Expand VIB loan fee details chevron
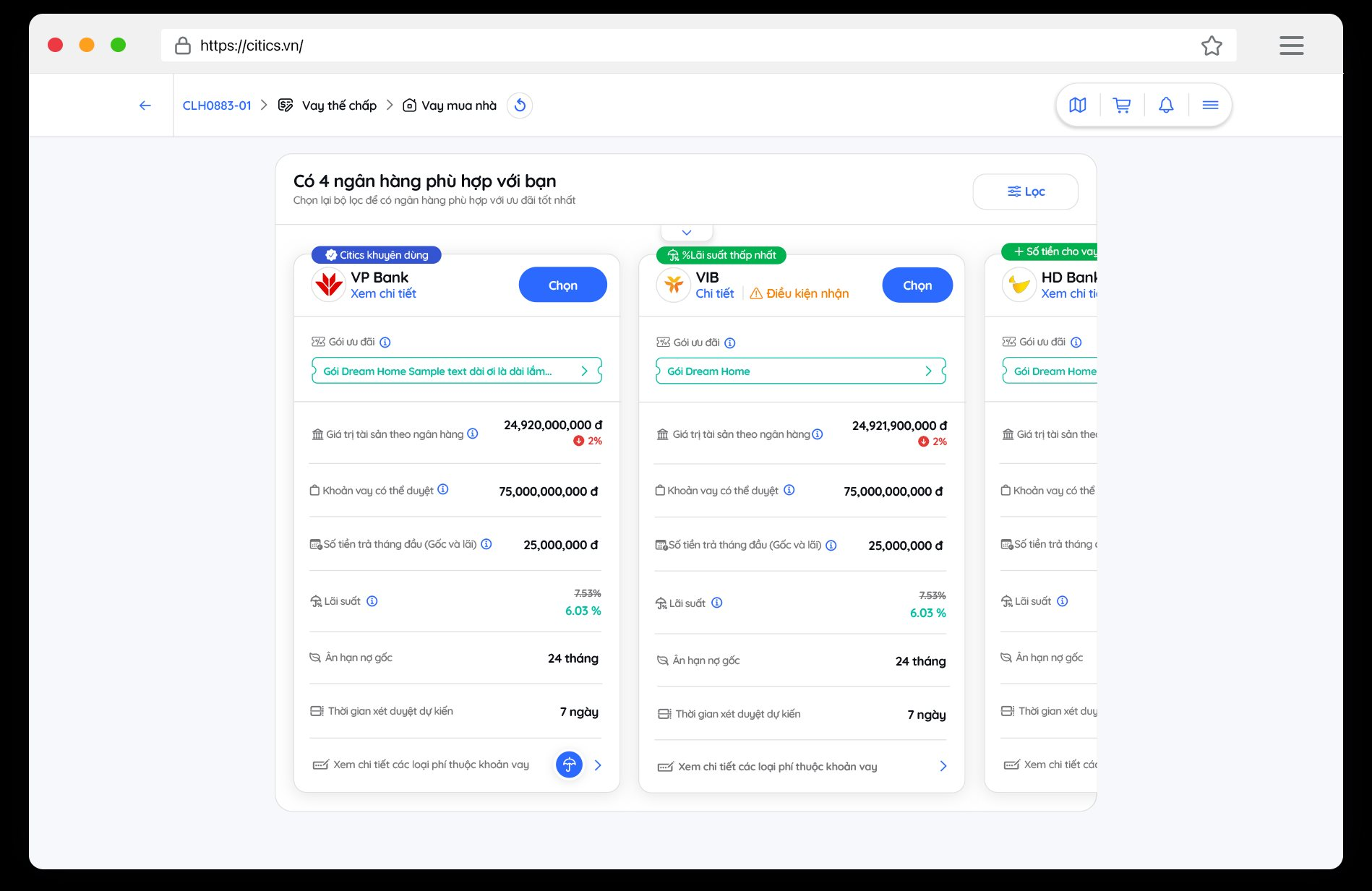This screenshot has height=891, width=1372. coord(943,766)
